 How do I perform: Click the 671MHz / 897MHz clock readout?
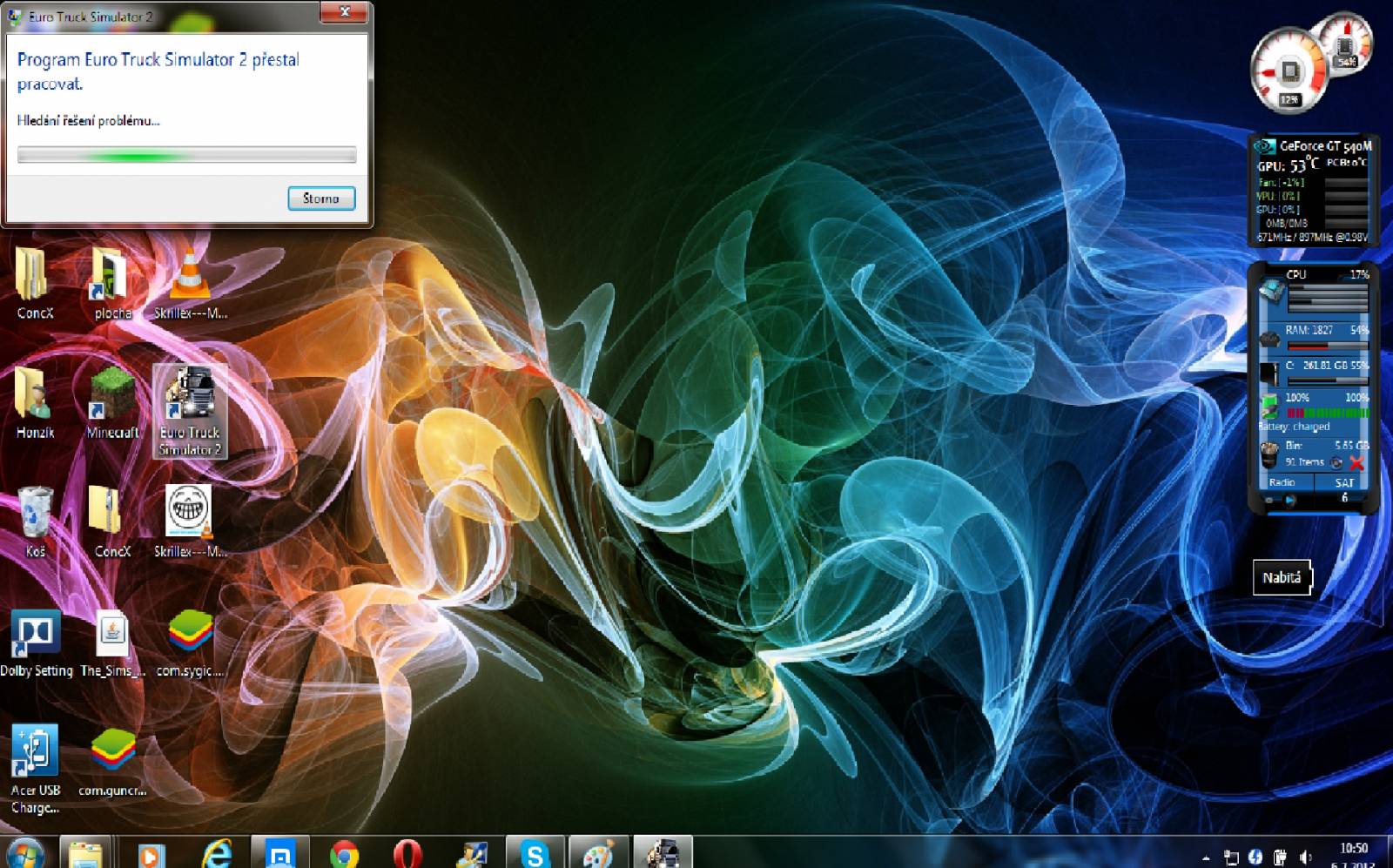tap(1312, 237)
